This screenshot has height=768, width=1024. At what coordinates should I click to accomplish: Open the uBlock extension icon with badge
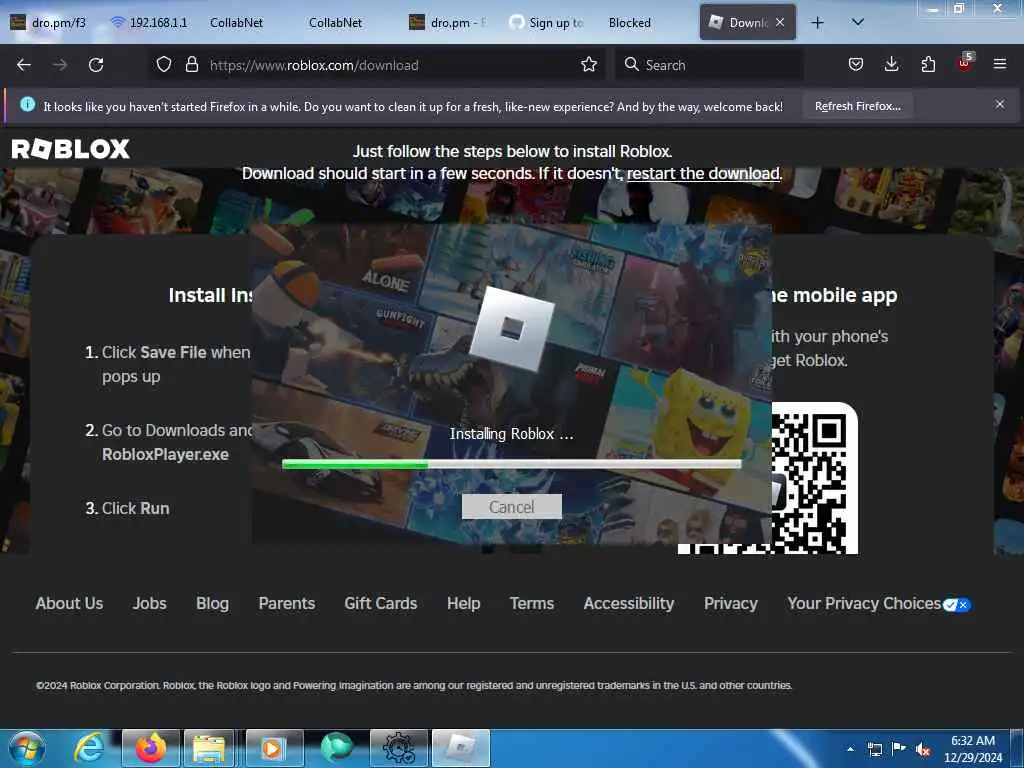pyautogui.click(x=965, y=63)
